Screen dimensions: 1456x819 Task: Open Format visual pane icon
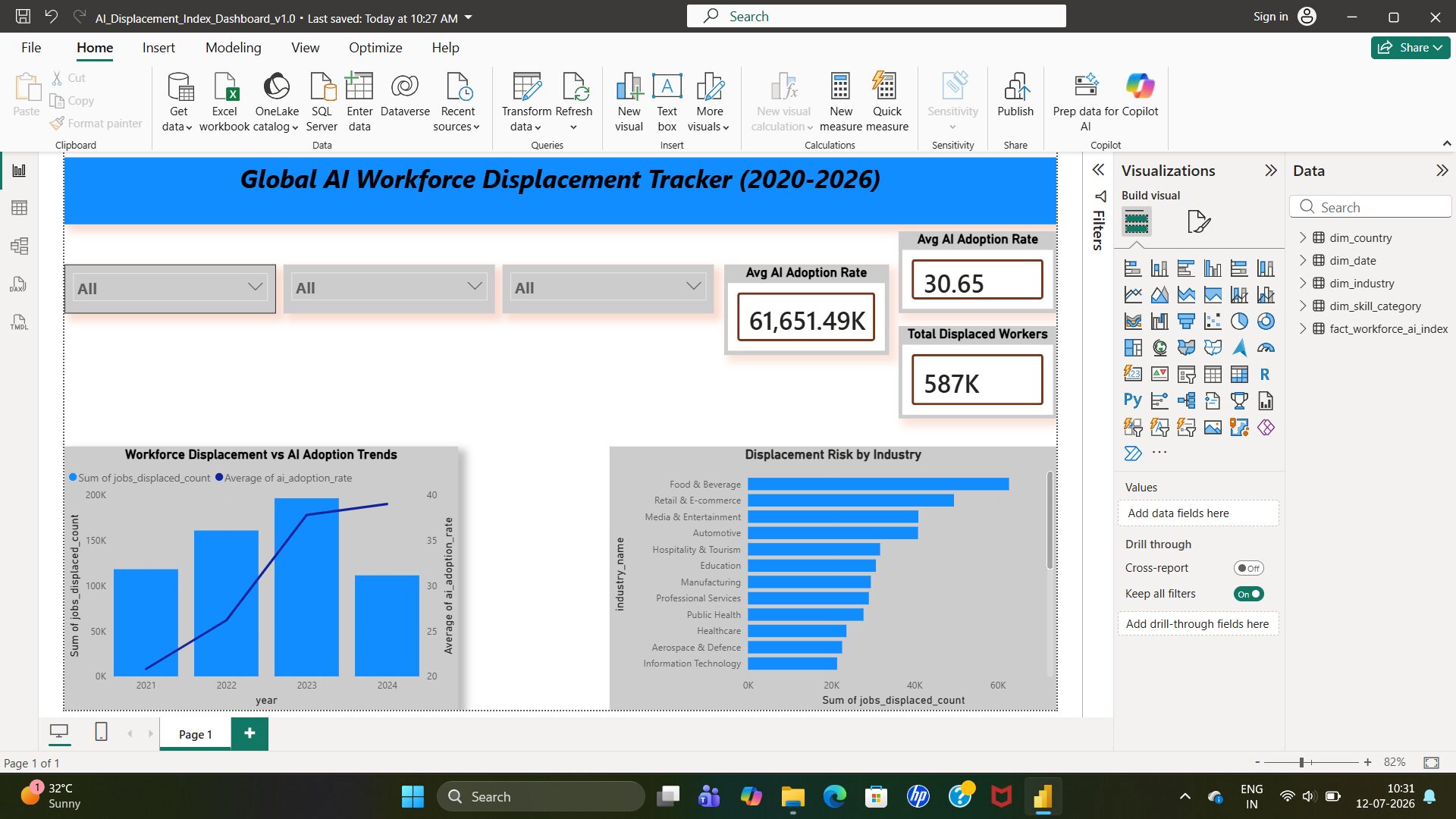1198,222
